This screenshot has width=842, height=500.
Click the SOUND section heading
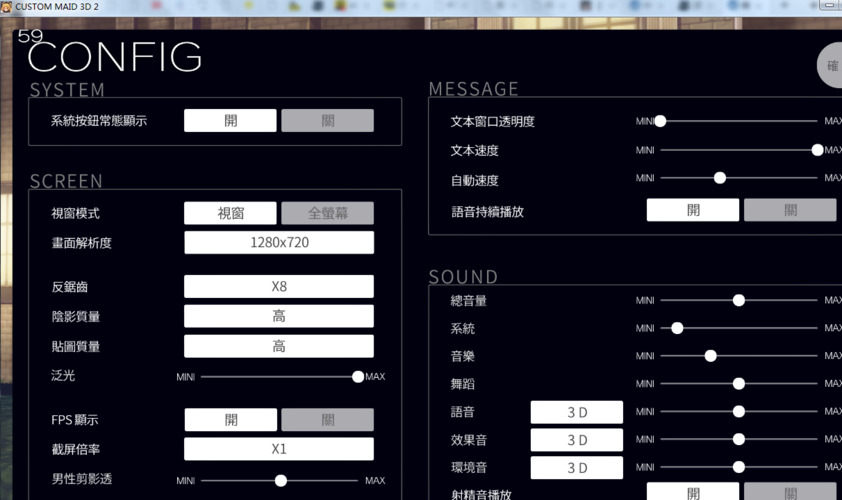463,277
